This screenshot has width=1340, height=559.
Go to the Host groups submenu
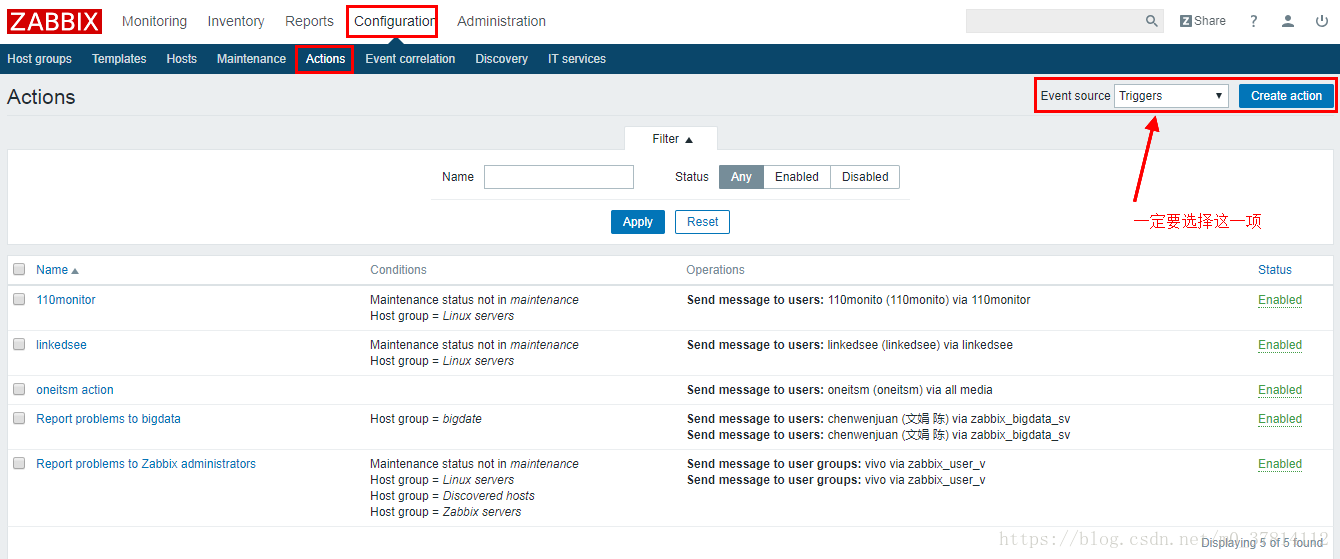click(x=39, y=59)
